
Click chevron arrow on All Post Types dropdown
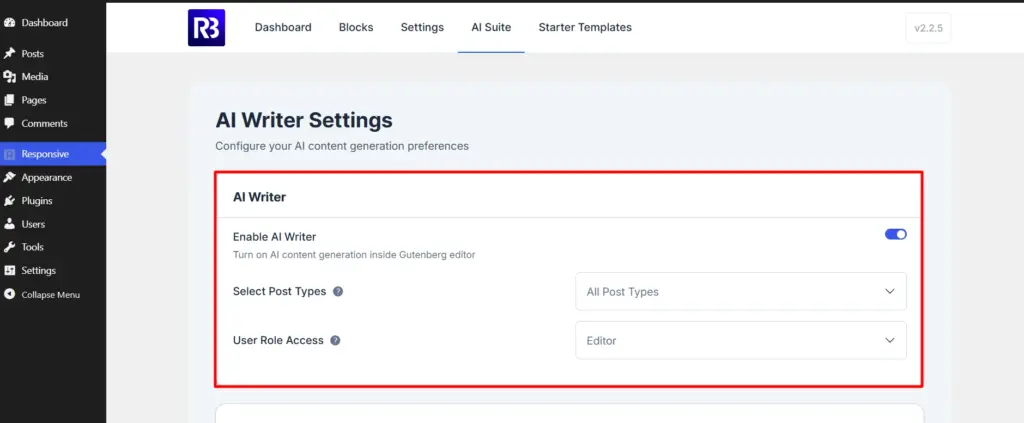[x=889, y=291]
